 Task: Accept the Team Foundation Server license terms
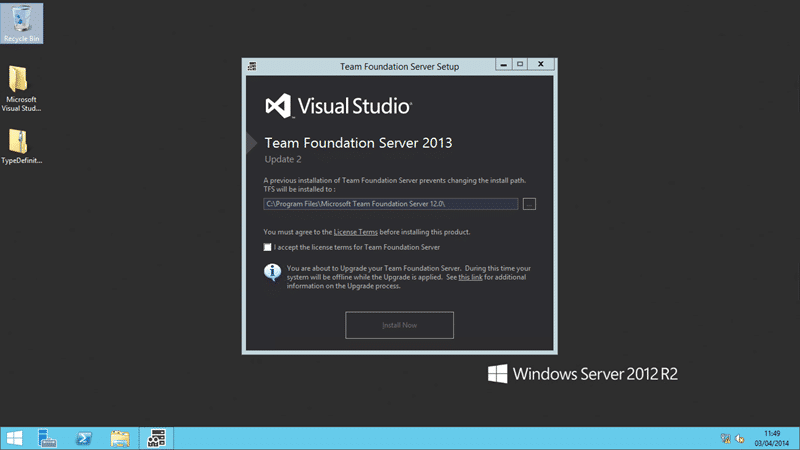267,247
